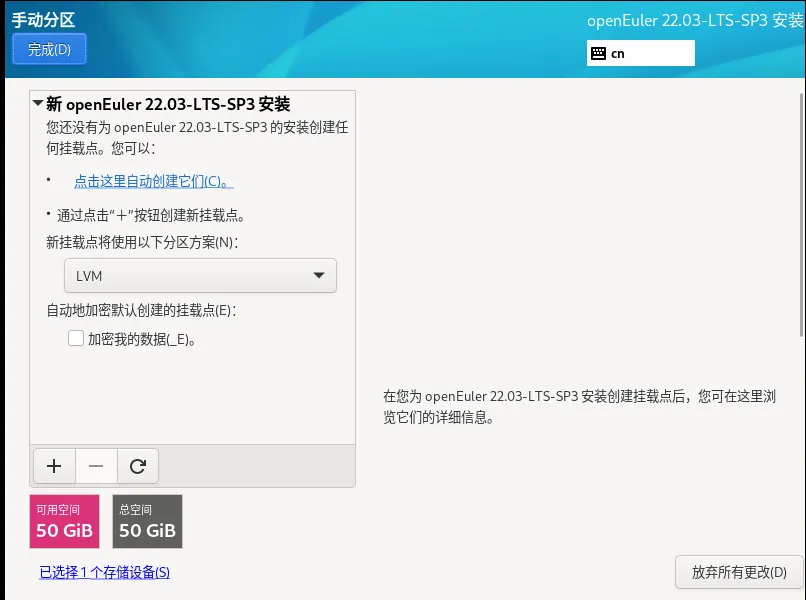Click the openEuler 22.03-LTS-SP3 安装 header text

pyautogui.click(x=695, y=21)
